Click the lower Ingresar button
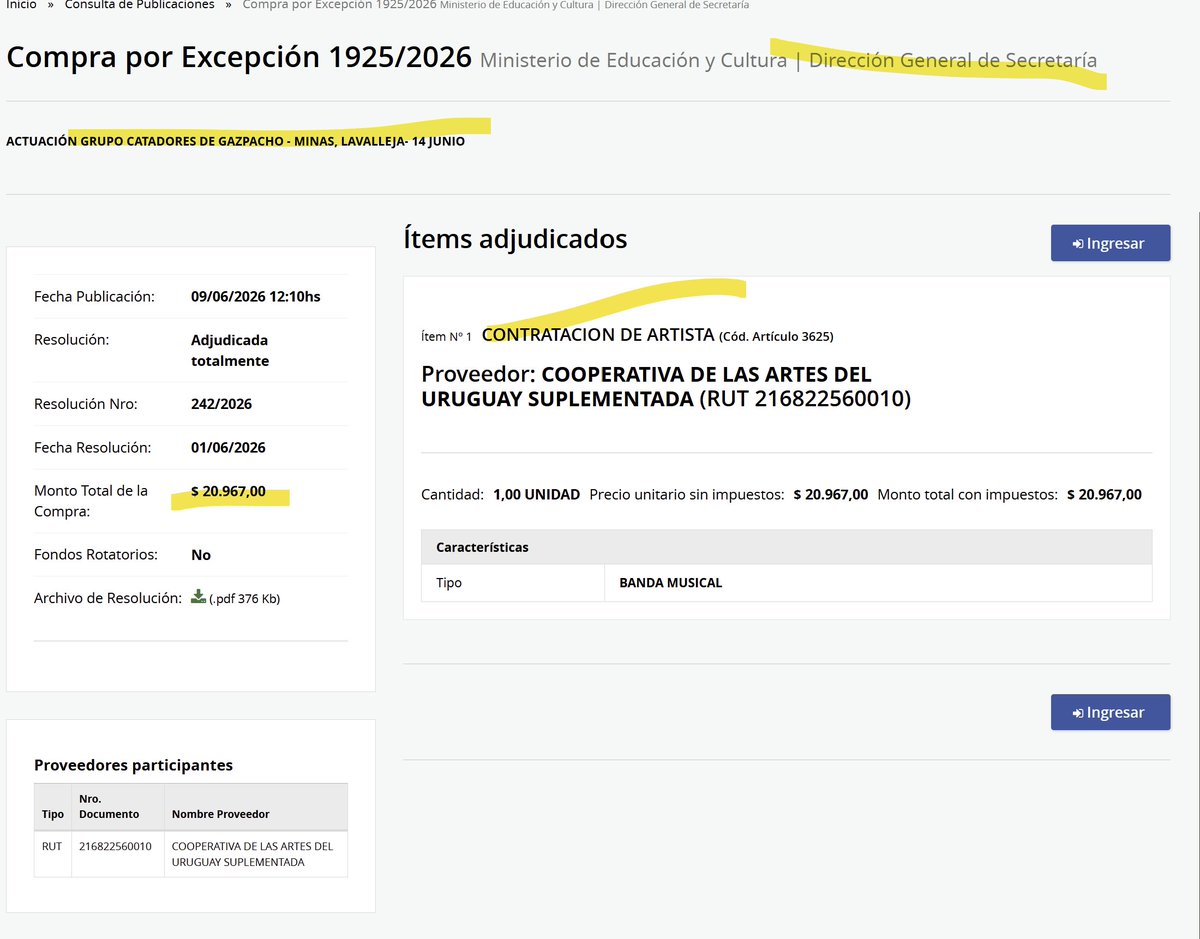1200x939 pixels. coord(1110,712)
